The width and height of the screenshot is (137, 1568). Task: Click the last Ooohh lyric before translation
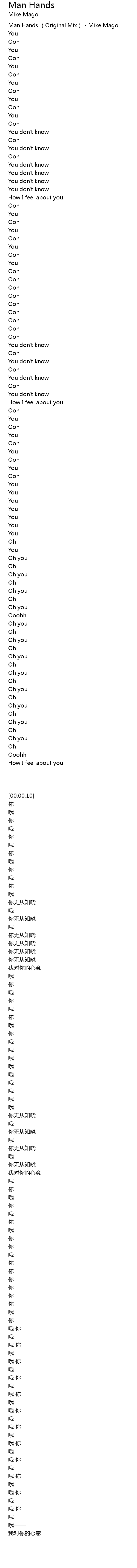17,755
